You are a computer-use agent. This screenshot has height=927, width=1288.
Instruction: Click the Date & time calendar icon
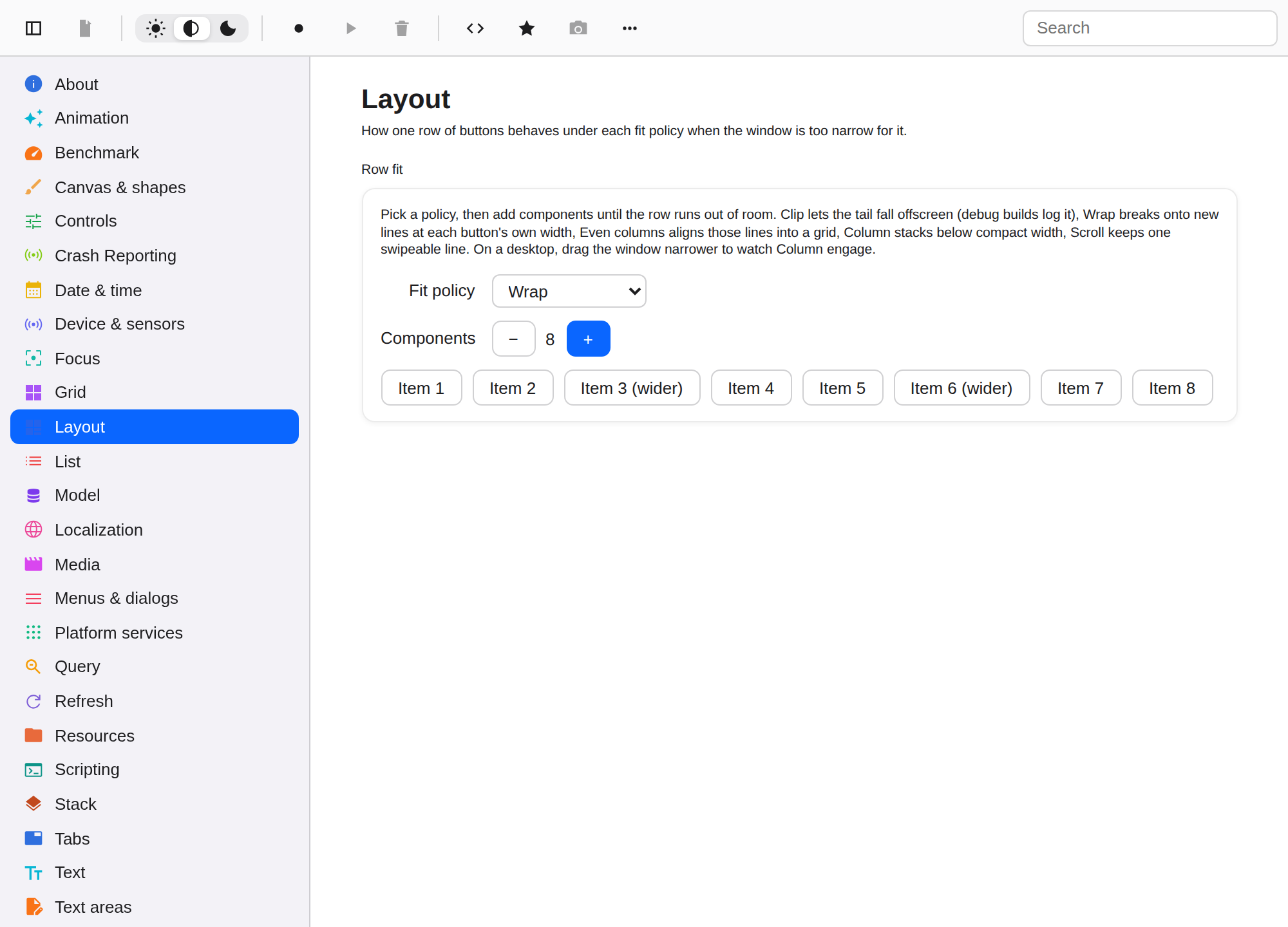[x=33, y=290]
